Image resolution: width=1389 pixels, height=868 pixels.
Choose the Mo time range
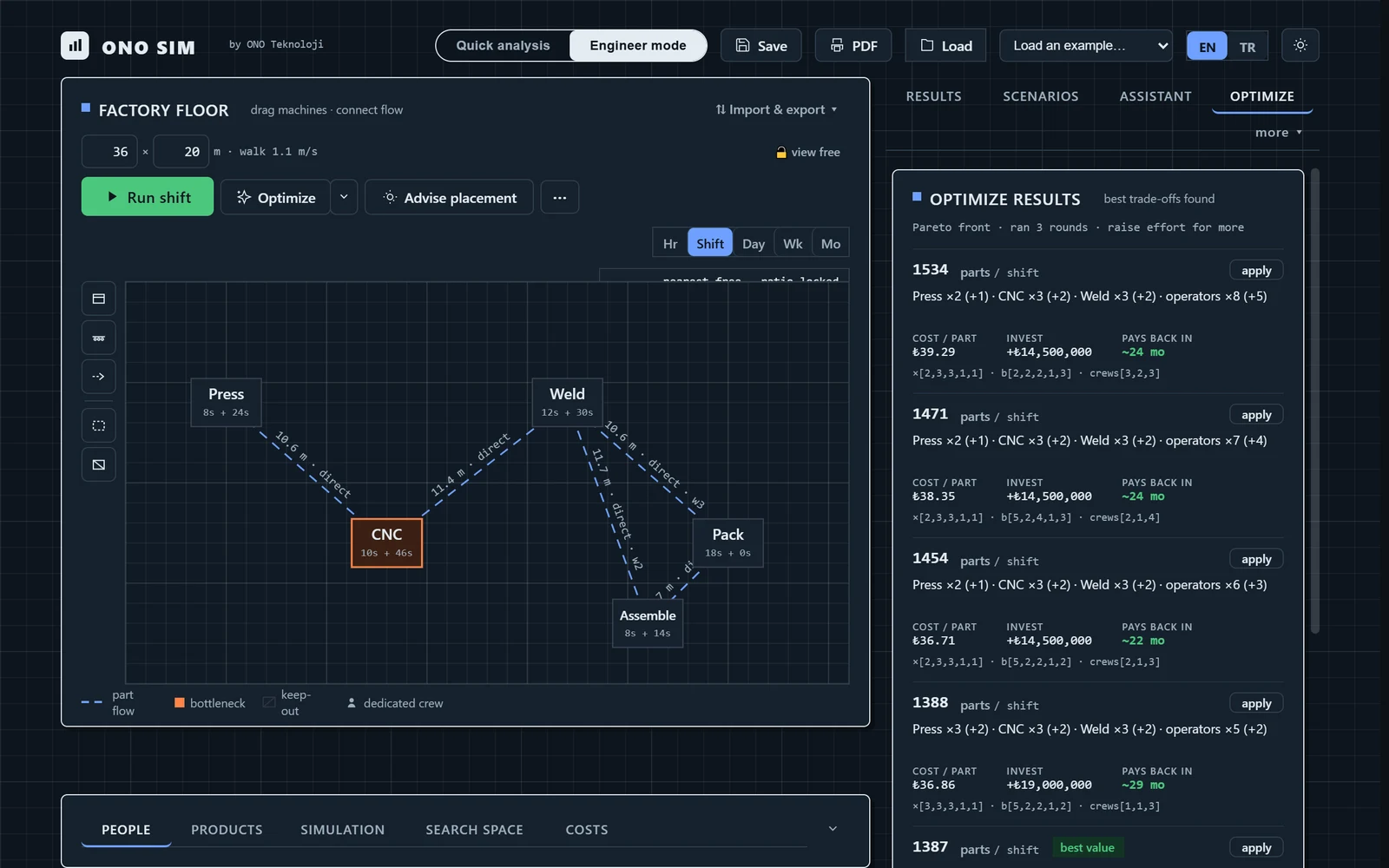pyautogui.click(x=831, y=243)
